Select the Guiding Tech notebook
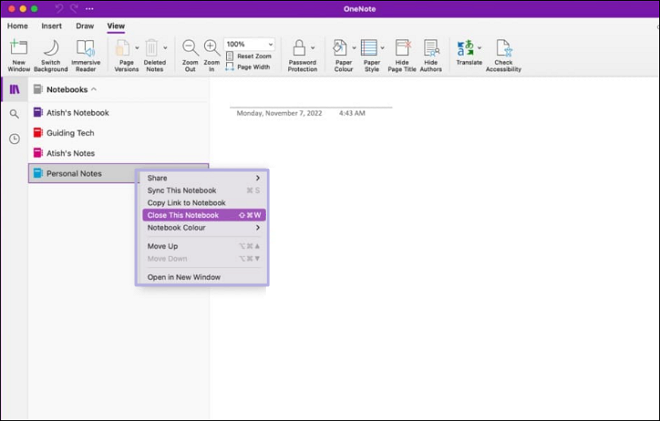The height and width of the screenshot is (421, 660). pos(70,133)
